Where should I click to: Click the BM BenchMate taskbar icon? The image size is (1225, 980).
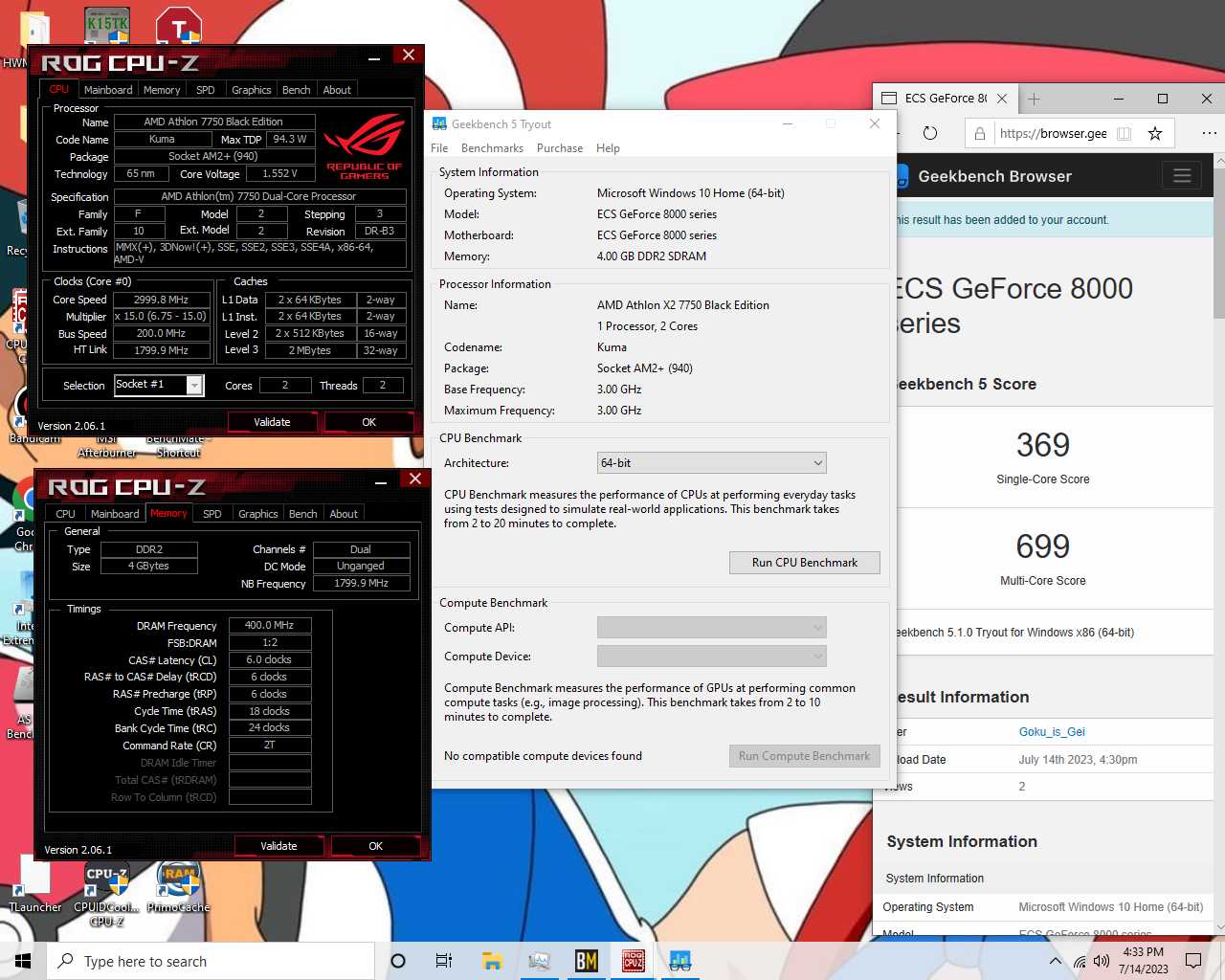click(587, 961)
